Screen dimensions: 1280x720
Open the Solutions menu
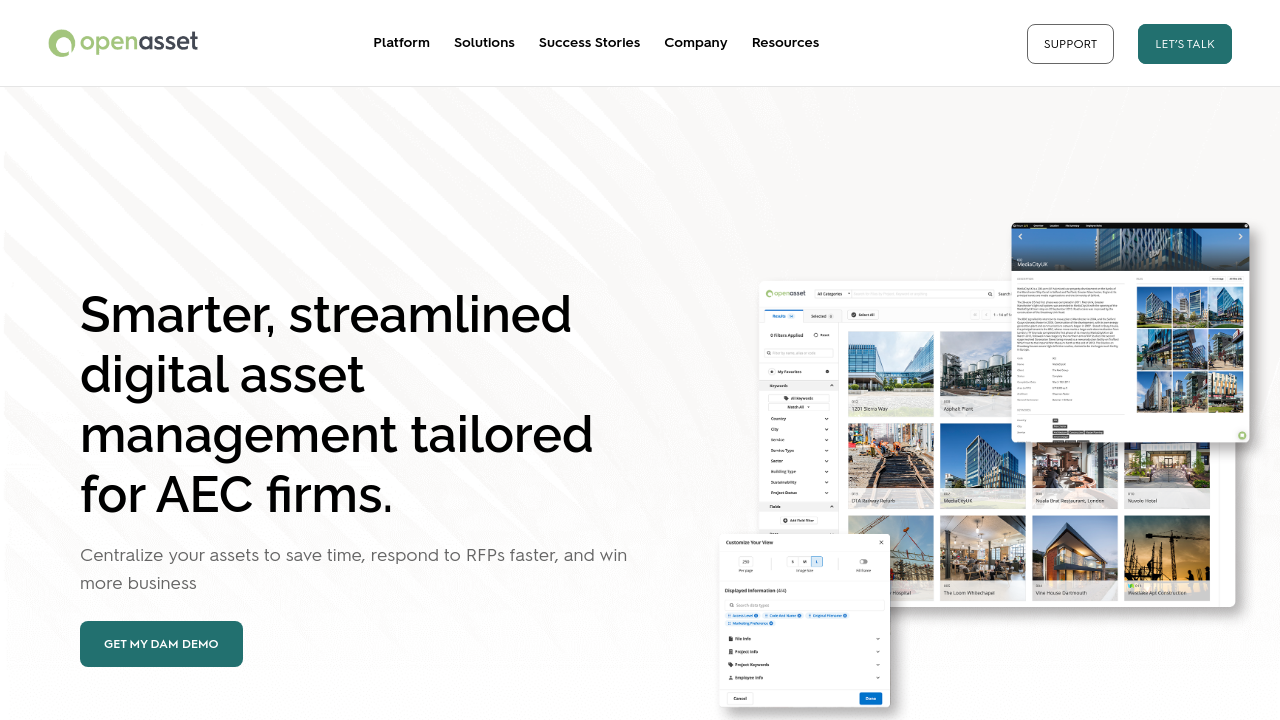pyautogui.click(x=484, y=42)
